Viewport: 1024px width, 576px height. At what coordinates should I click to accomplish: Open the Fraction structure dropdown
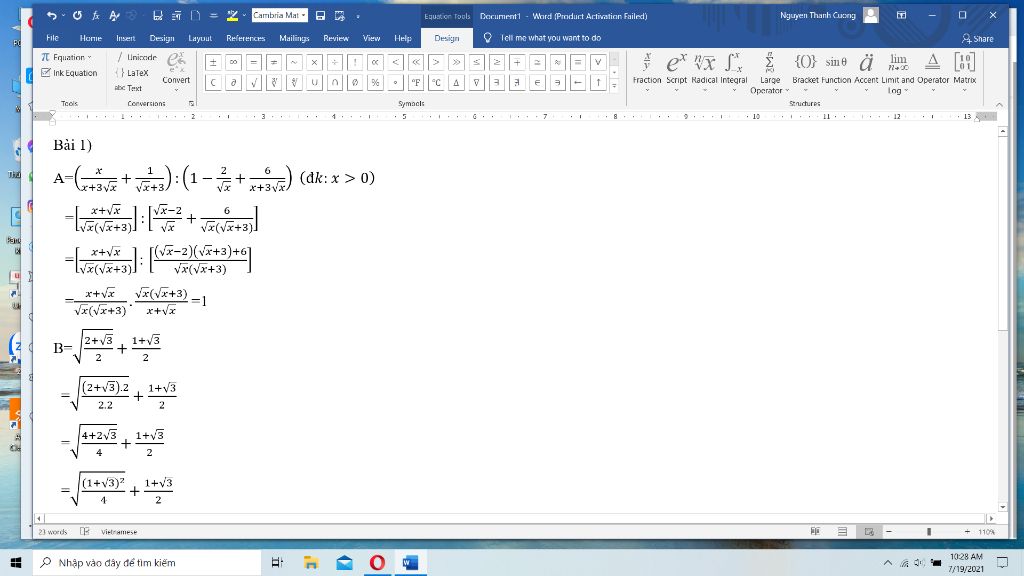click(647, 72)
